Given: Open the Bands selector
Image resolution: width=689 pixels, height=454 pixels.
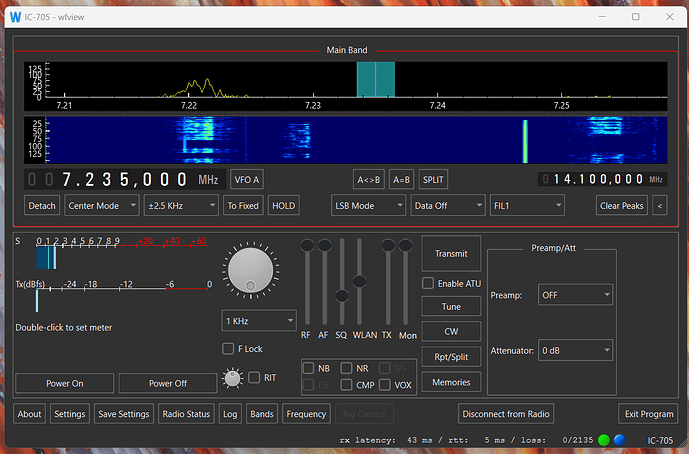Looking at the screenshot, I should pos(262,414).
